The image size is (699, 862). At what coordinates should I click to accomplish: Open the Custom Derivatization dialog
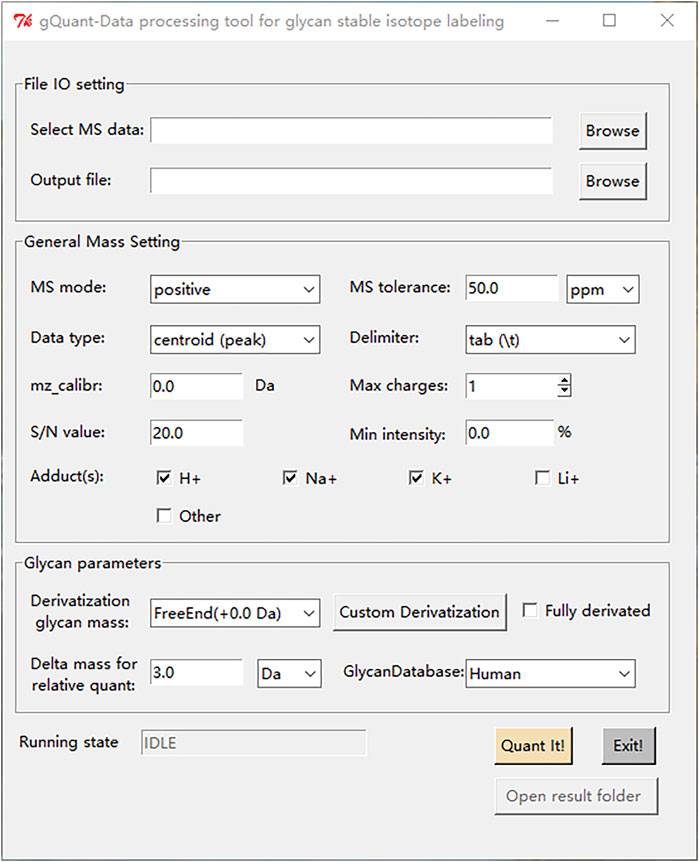pos(420,612)
